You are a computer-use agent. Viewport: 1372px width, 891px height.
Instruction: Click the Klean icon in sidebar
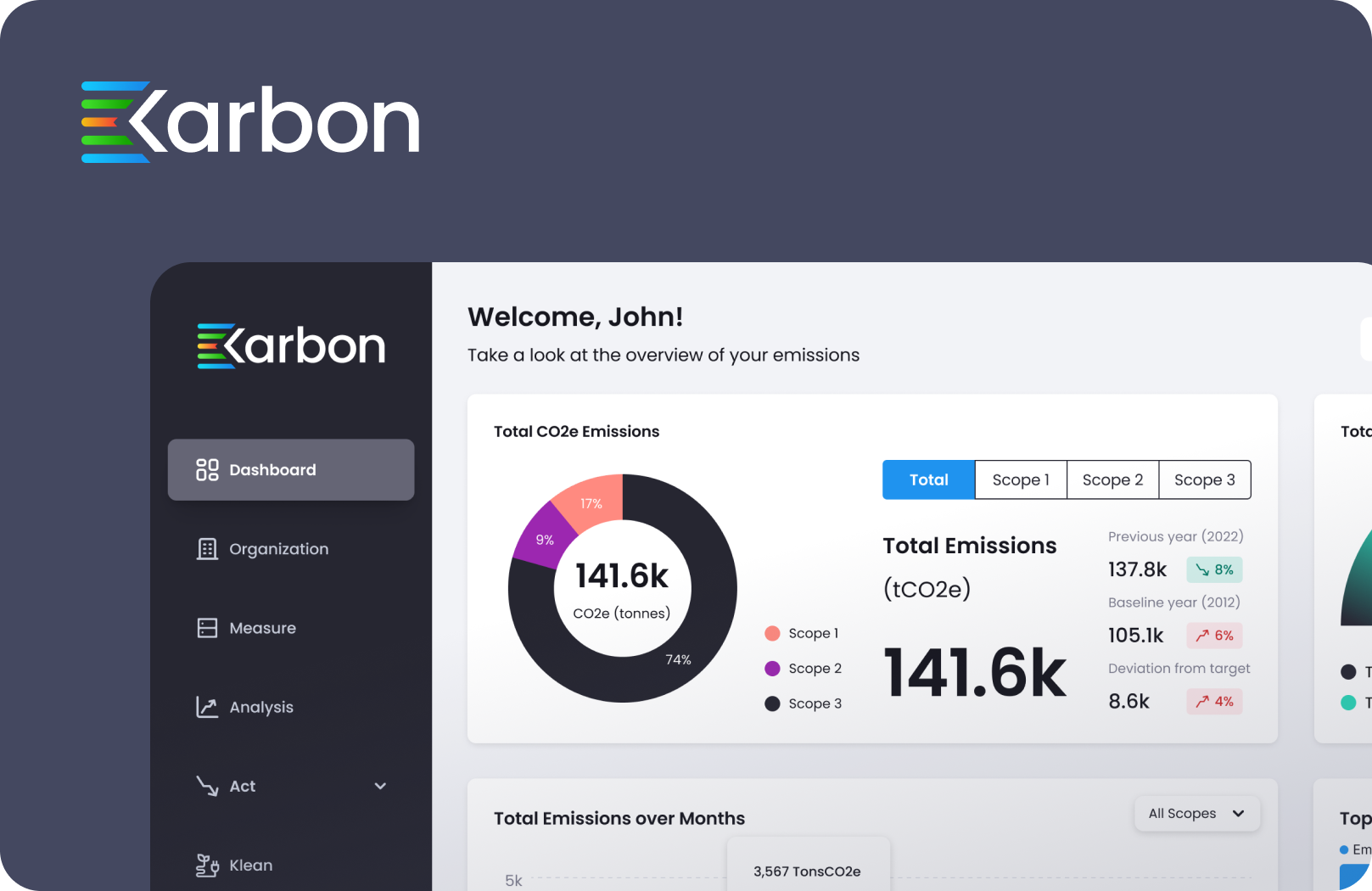(207, 865)
